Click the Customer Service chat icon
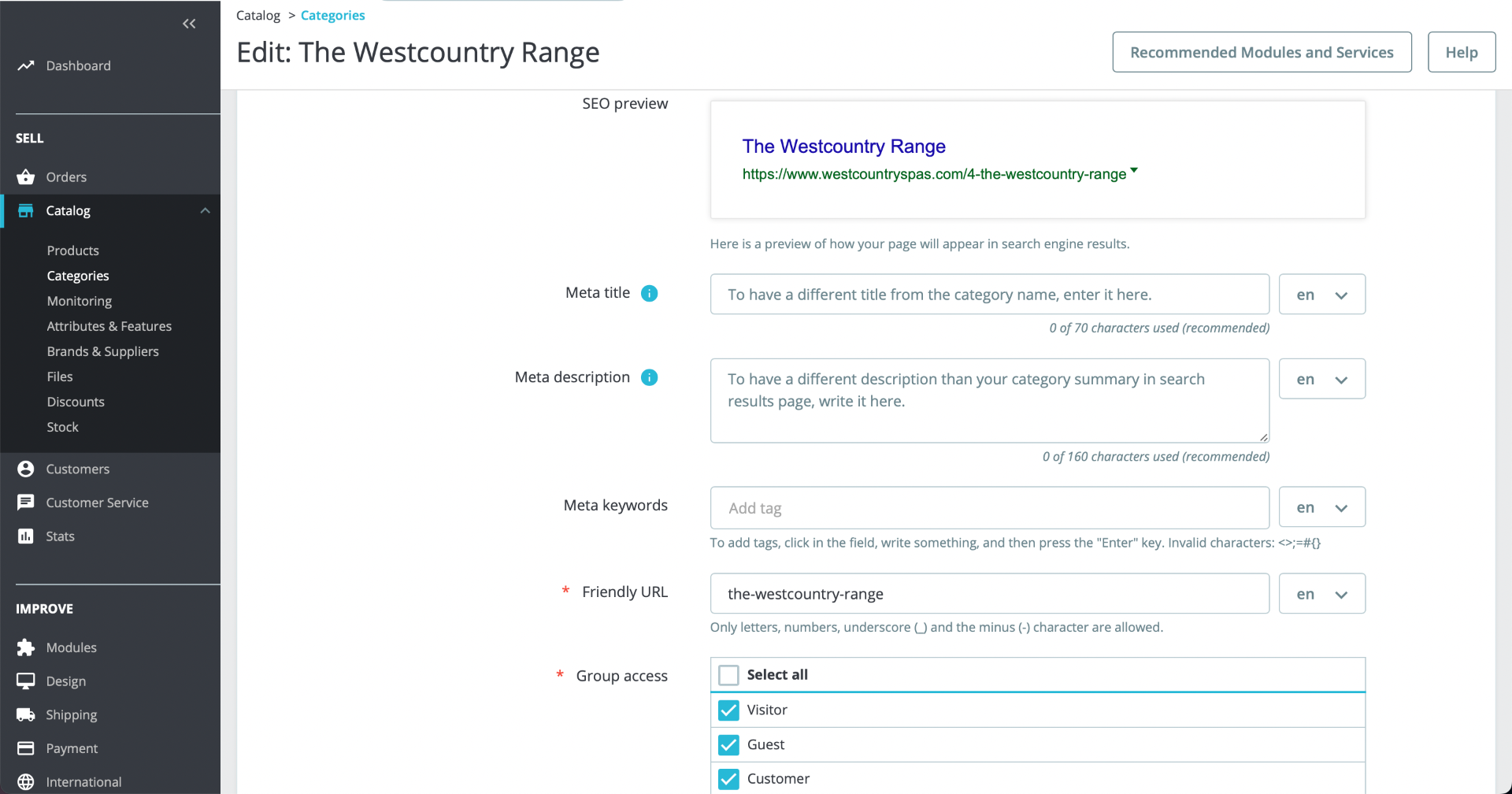 point(26,503)
